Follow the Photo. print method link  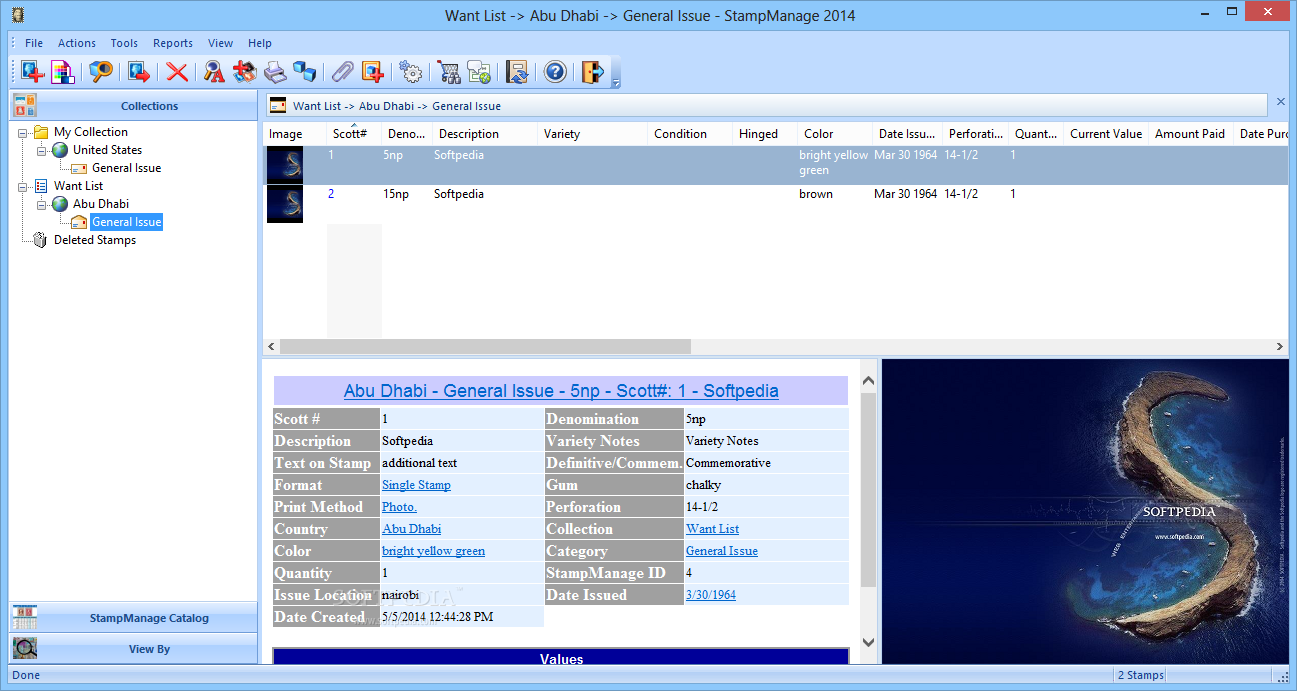click(x=399, y=507)
